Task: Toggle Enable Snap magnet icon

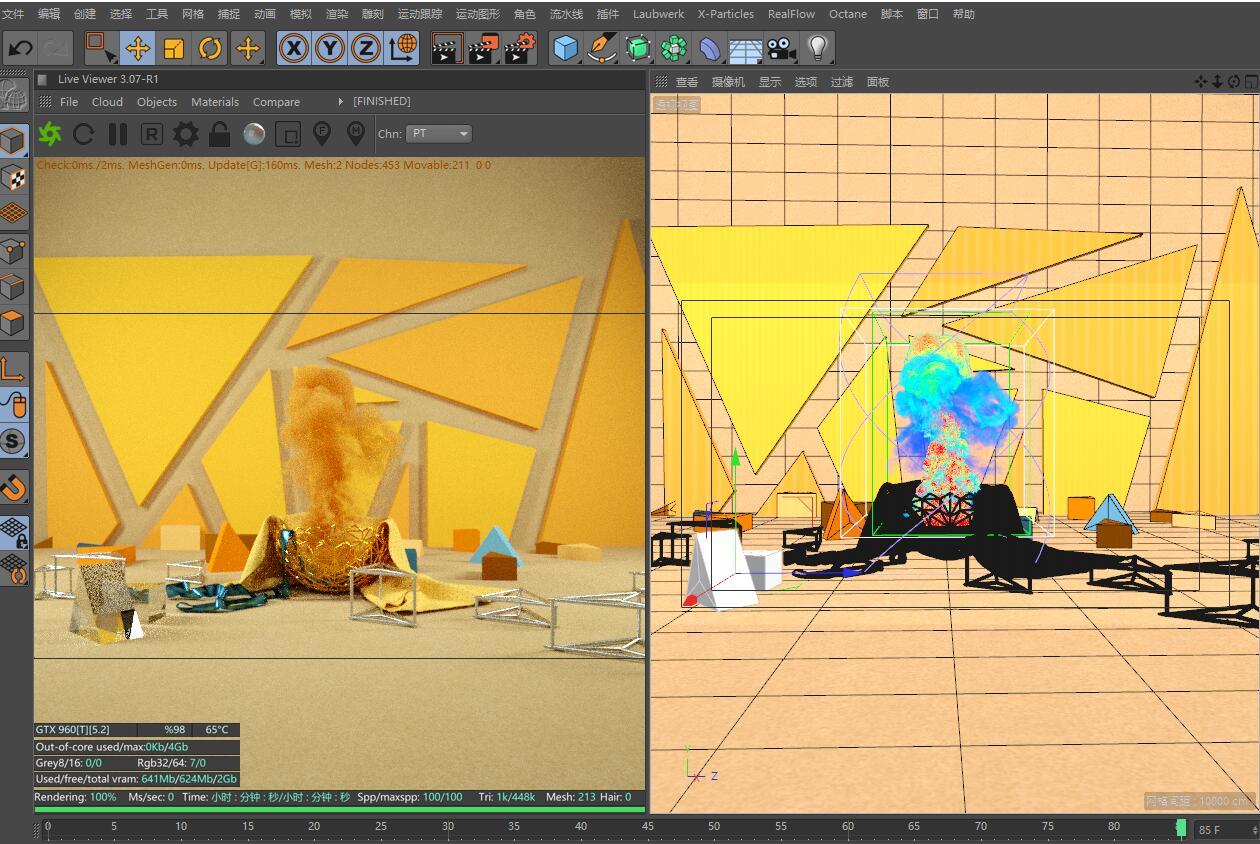Action: click(14, 487)
